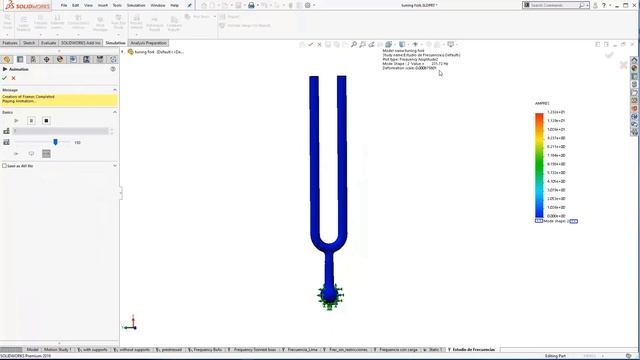This screenshot has height=360, width=640.
Task: Switch to the Sketch ribbon tab
Action: (29, 43)
